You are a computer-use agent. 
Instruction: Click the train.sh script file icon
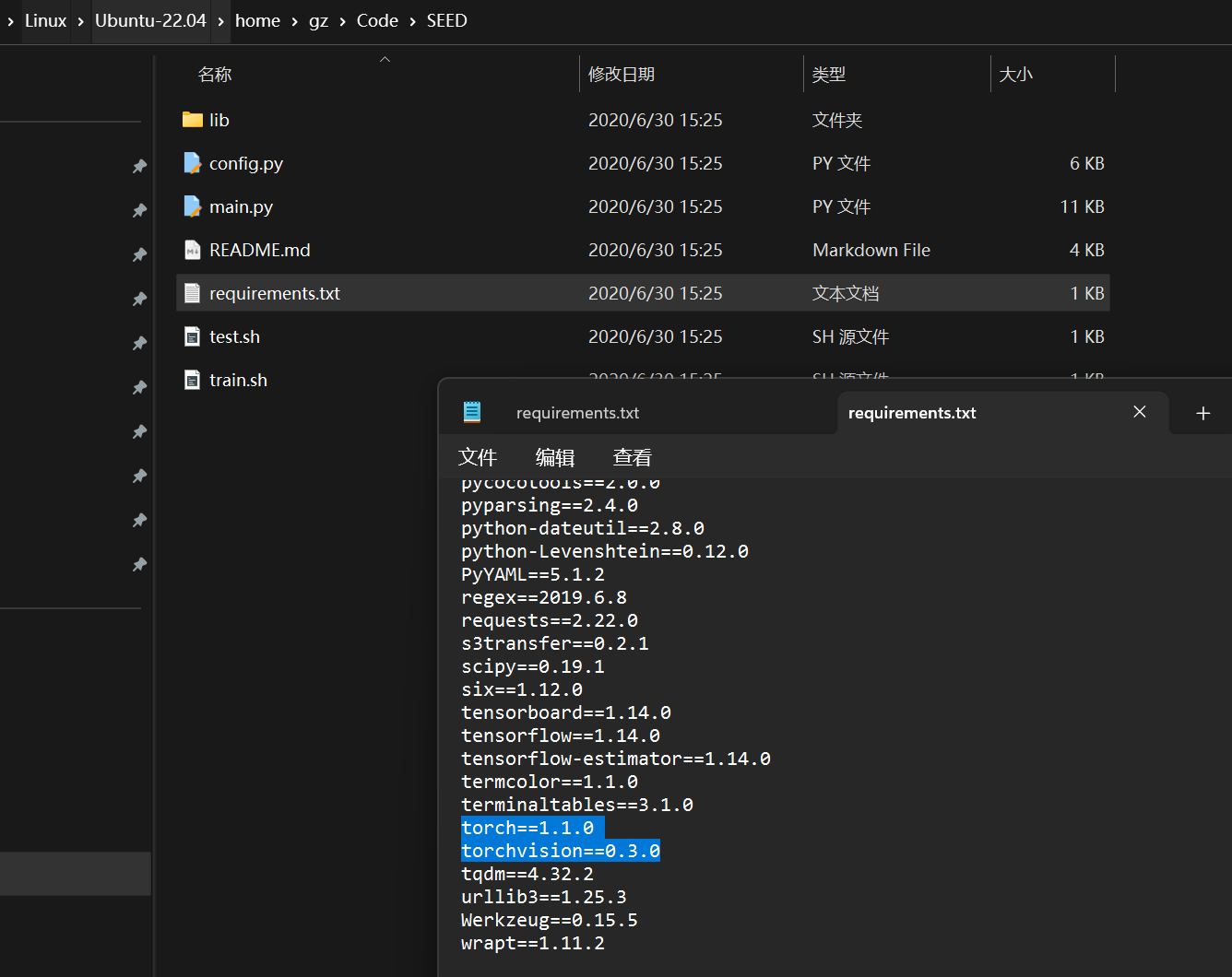tap(192, 380)
